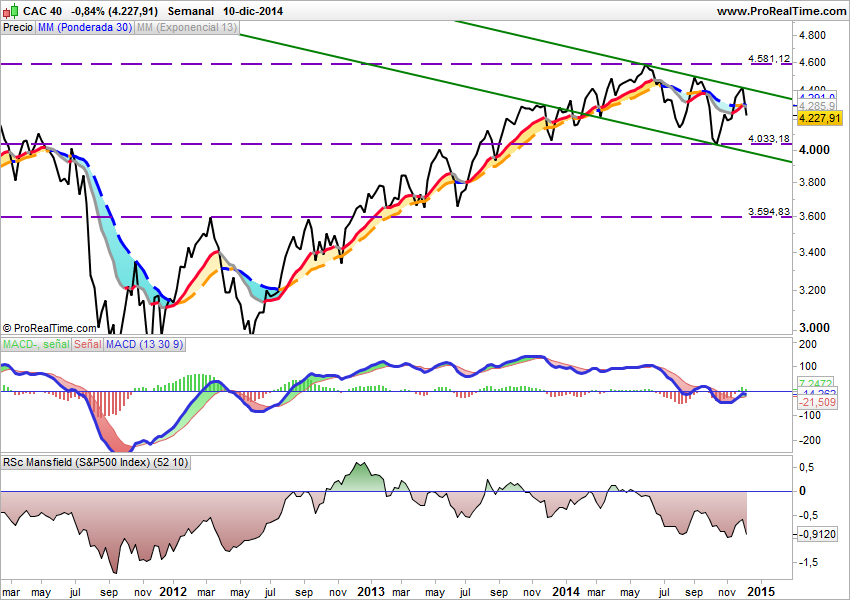Click the MM (Exponencial 13) label

tap(187, 28)
